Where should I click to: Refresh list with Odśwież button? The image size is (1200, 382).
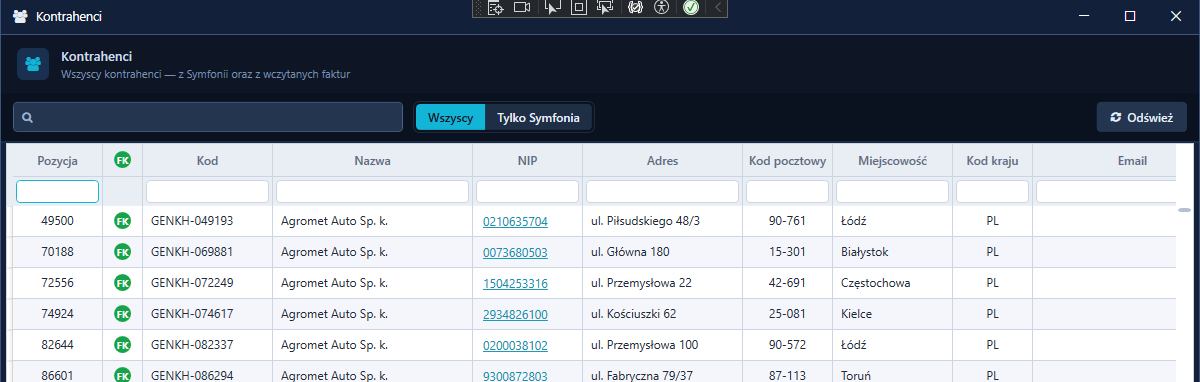click(x=1141, y=117)
